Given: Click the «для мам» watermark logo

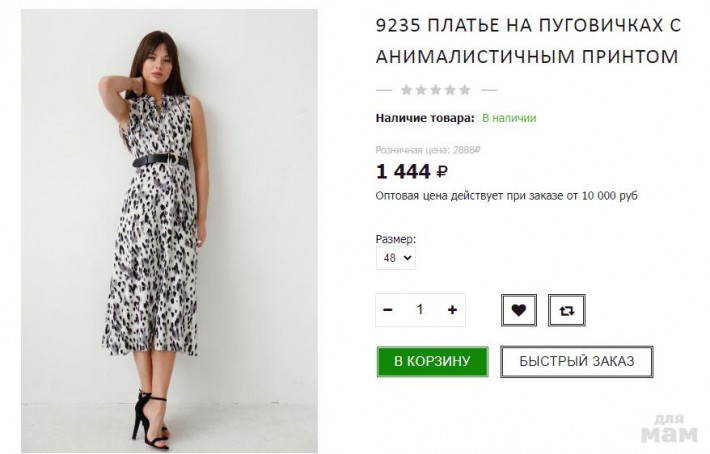Looking at the screenshot, I should coord(668,429).
